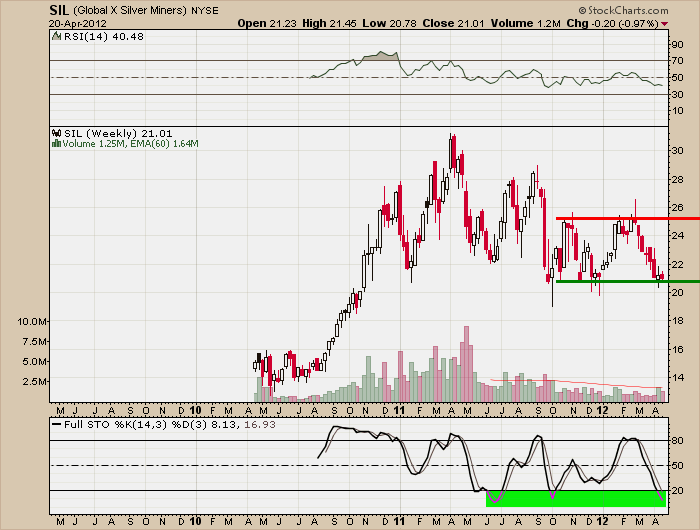Click the 28 label on price axis

click(x=678, y=179)
